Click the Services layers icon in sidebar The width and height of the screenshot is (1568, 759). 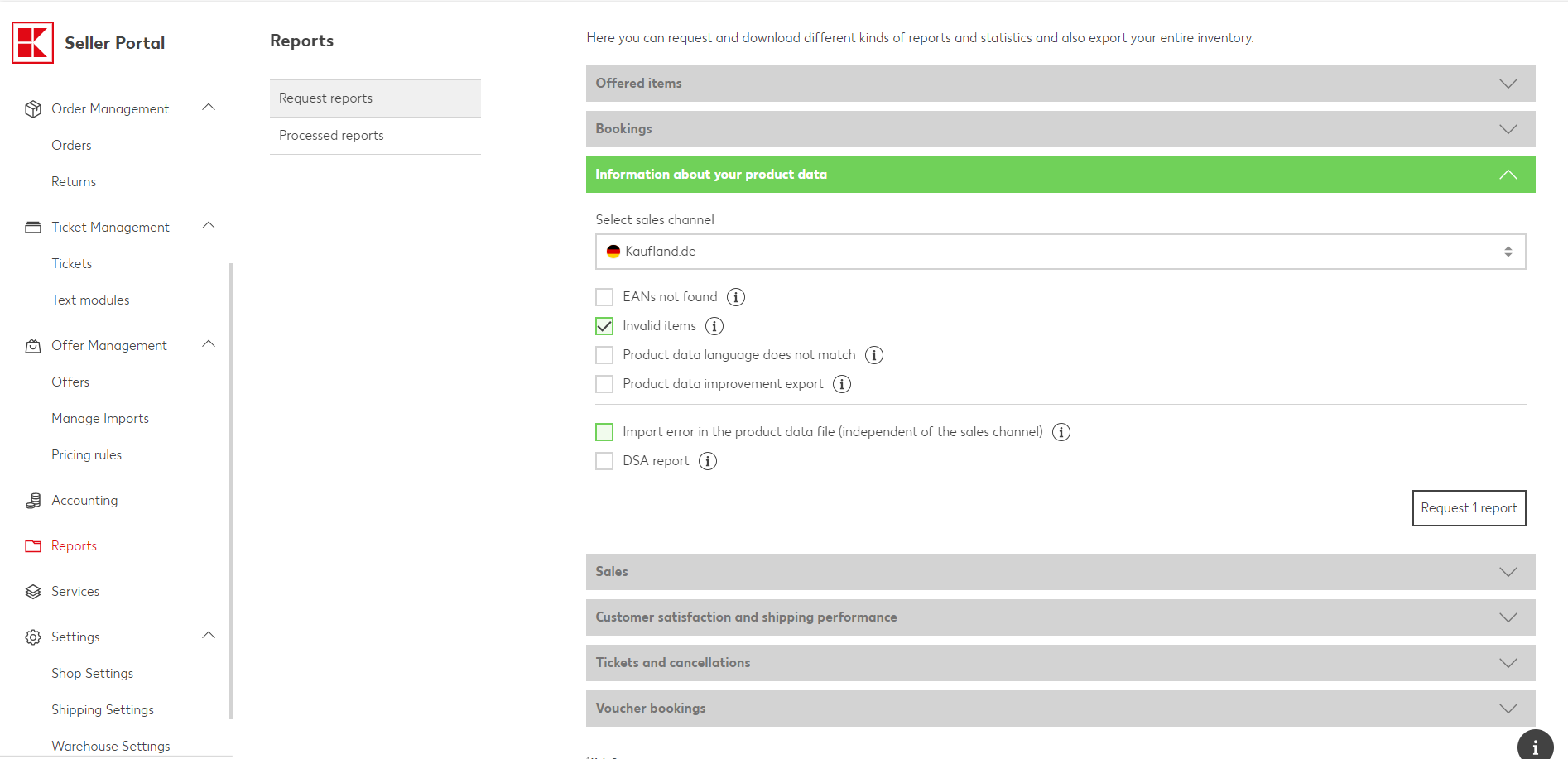point(33,592)
